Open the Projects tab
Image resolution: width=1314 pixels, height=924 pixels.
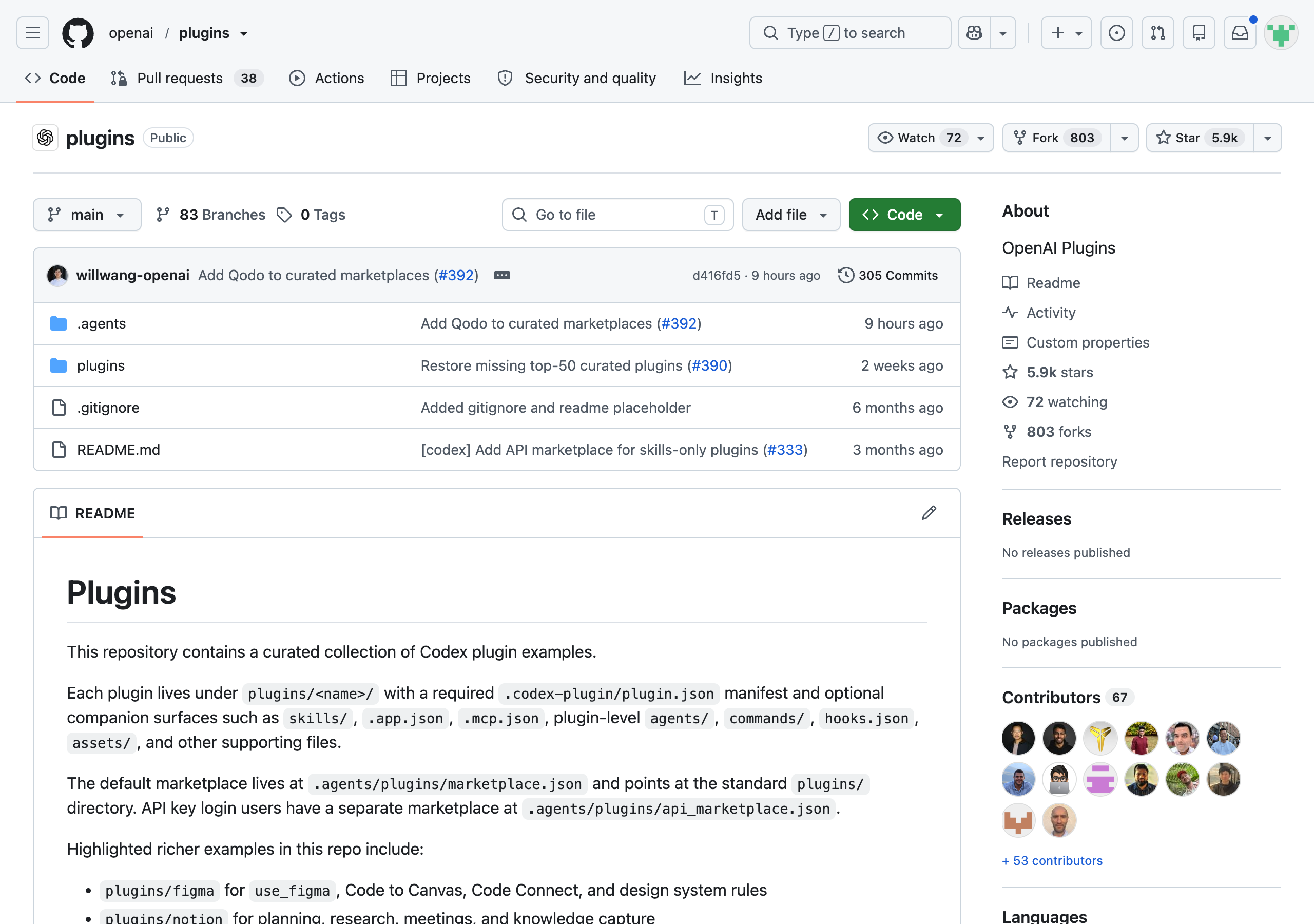[x=430, y=78]
